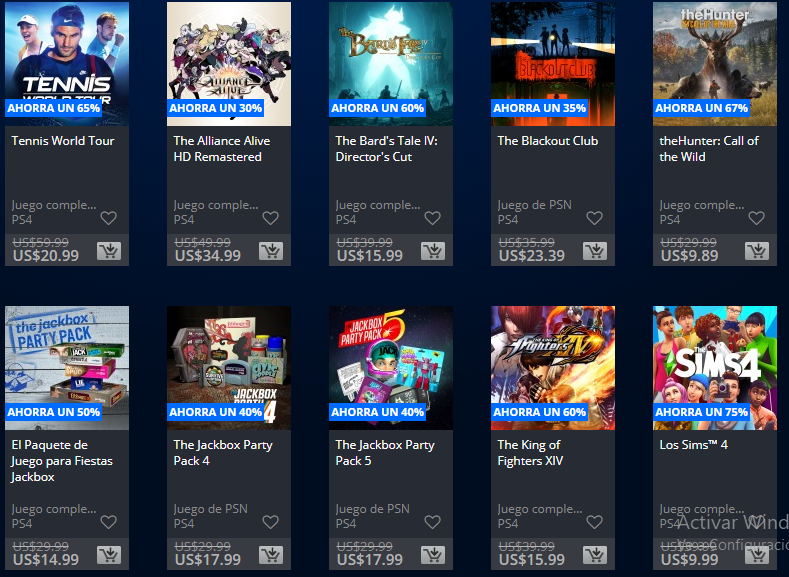Screen dimensions: 789x577
Task: Add The Blackout Club to cart
Action: 595,251
